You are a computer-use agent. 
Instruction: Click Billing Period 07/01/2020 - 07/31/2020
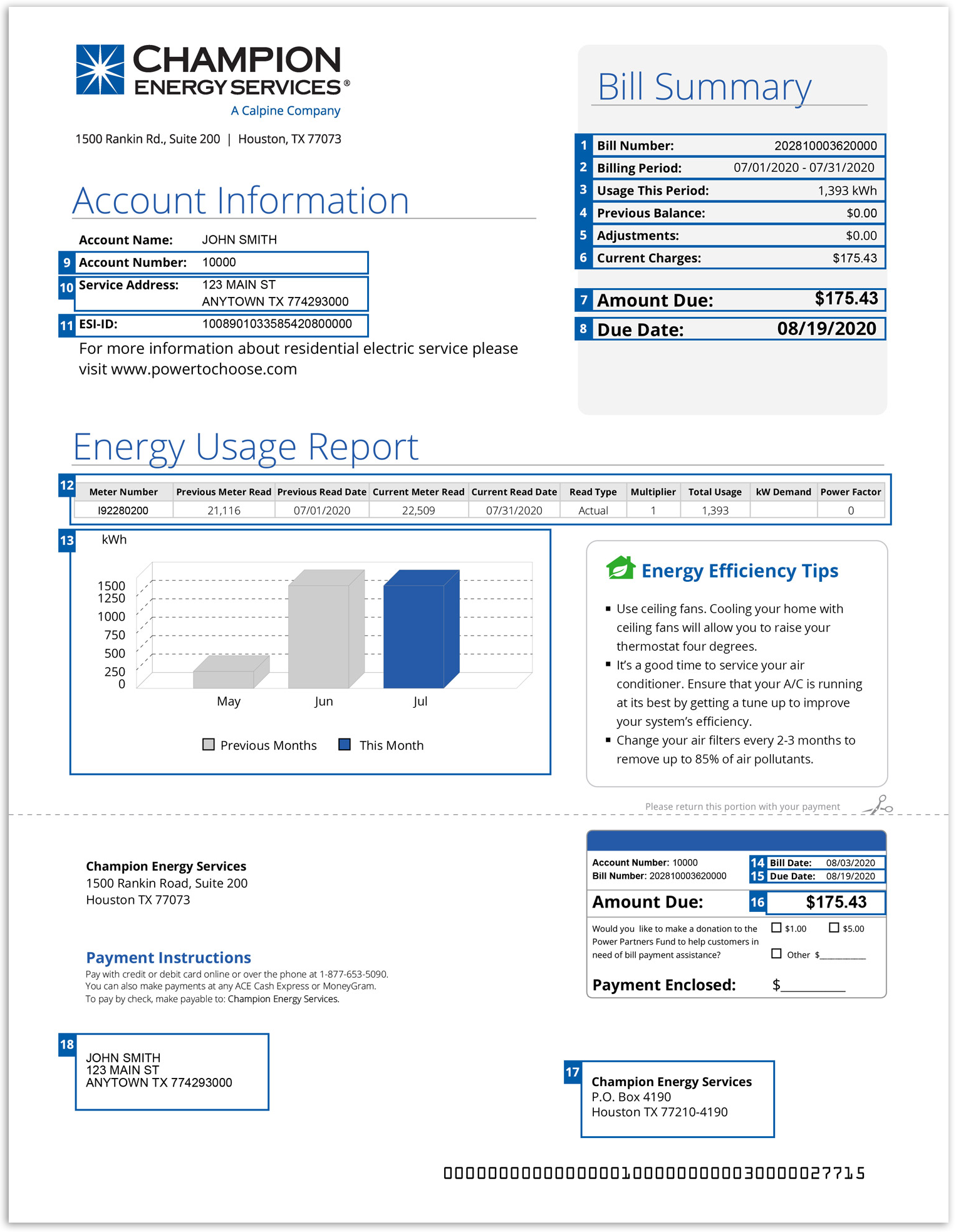(x=804, y=168)
